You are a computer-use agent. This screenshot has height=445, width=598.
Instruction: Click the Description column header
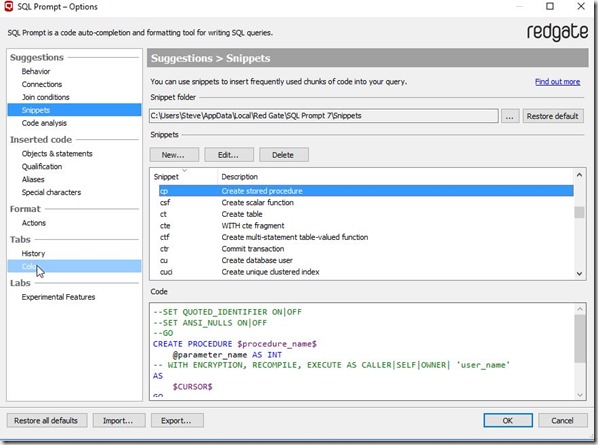pos(240,177)
